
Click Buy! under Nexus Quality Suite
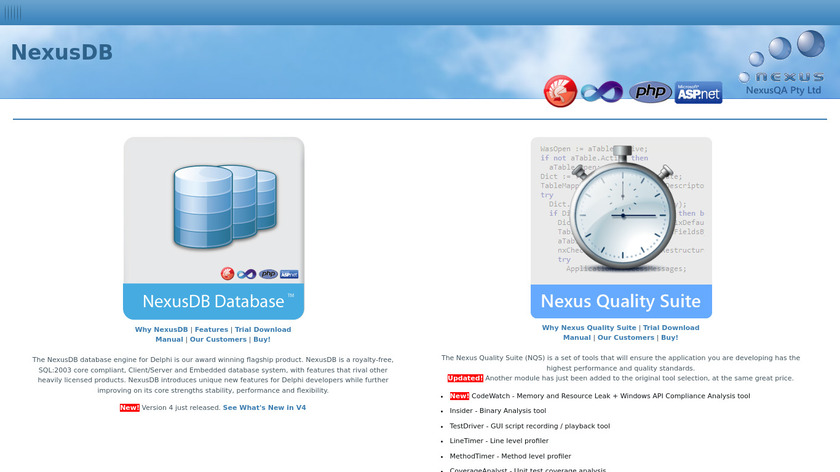coord(670,338)
